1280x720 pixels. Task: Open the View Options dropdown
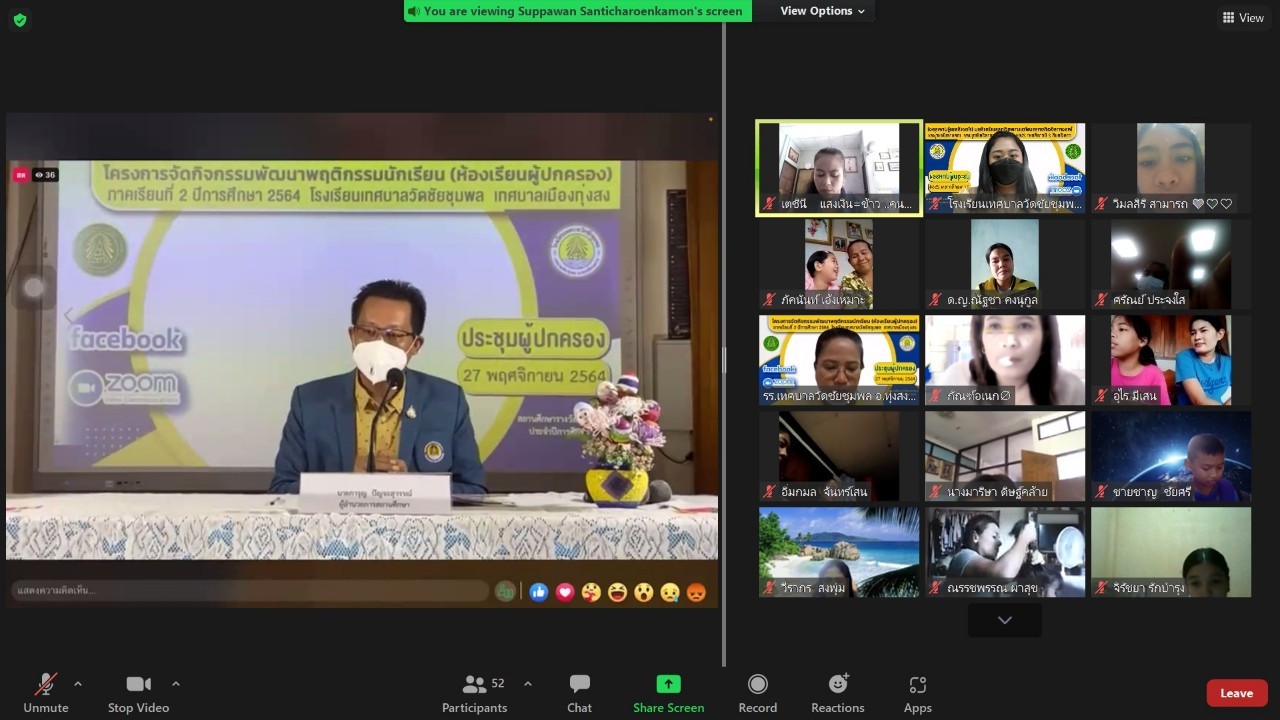click(822, 11)
